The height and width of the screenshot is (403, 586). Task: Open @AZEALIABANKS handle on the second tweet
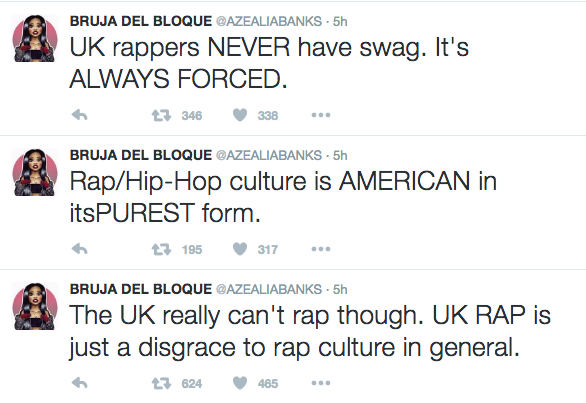click(269, 155)
